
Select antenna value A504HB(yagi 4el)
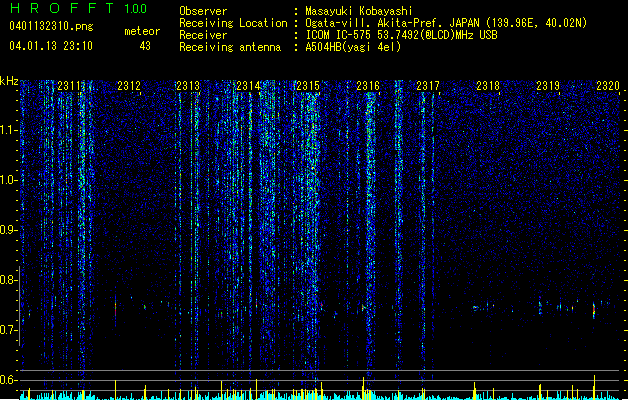(x=353, y=47)
